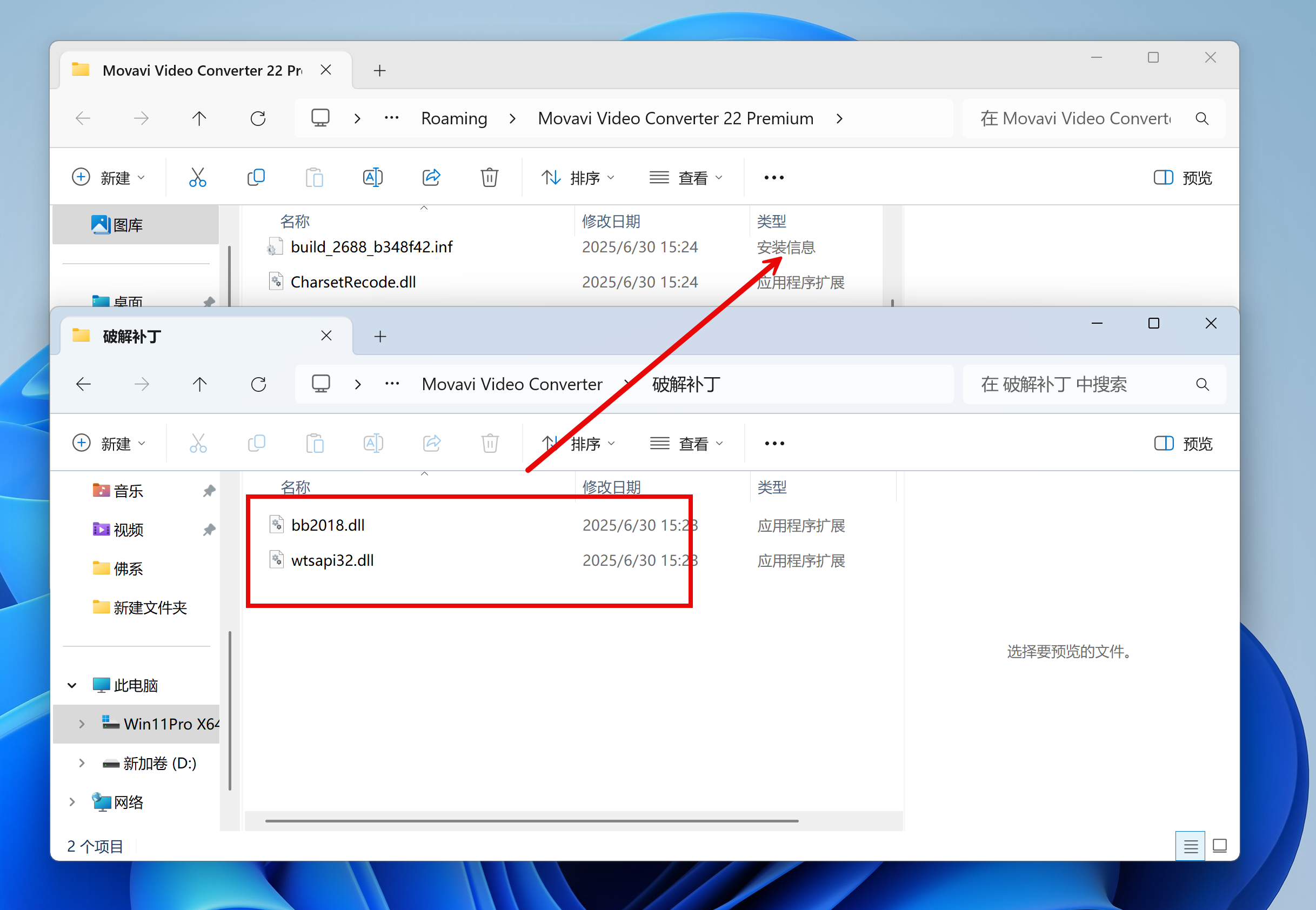The height and width of the screenshot is (910, 1316).
Task: Click the Rename icon in top window toolbar
Action: pos(372,178)
